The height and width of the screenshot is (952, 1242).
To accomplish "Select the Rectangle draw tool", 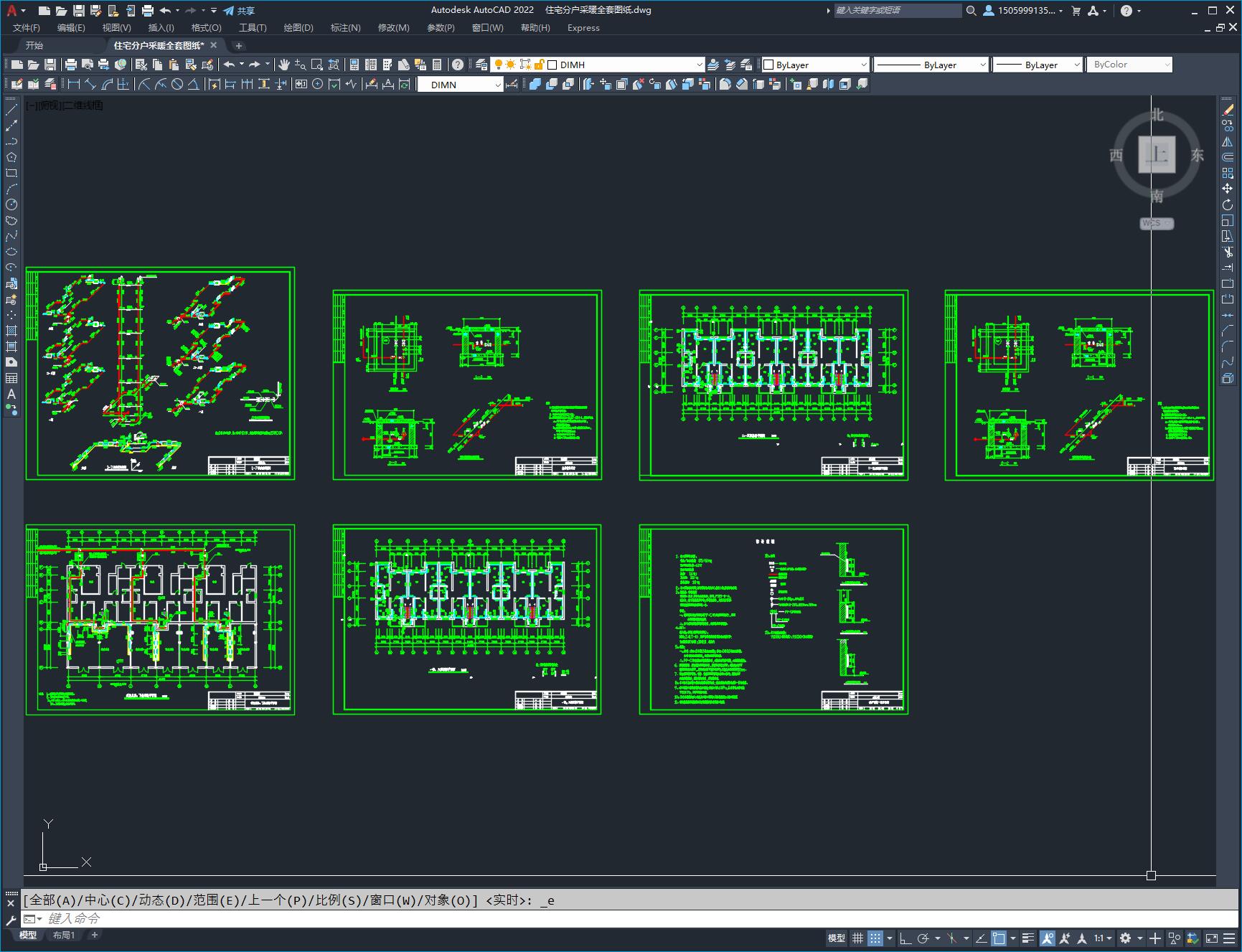I will pyautogui.click(x=11, y=173).
